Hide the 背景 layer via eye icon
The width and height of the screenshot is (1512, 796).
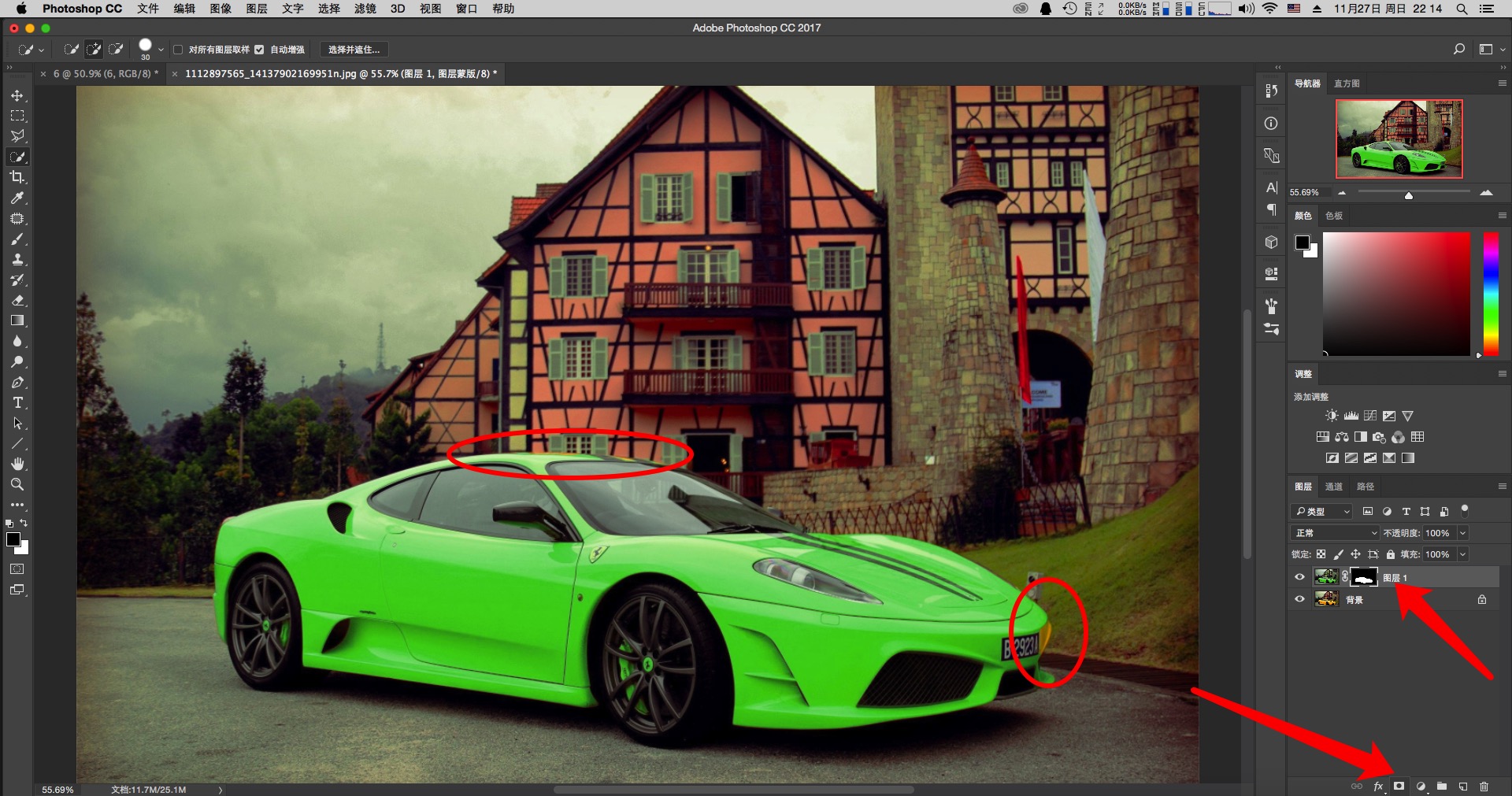[1299, 599]
